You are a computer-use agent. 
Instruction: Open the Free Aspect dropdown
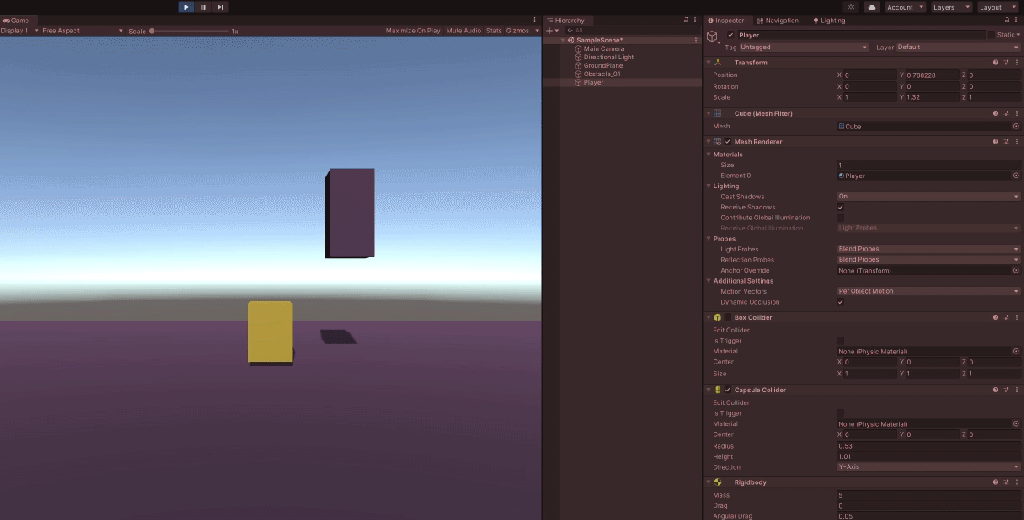(81, 31)
